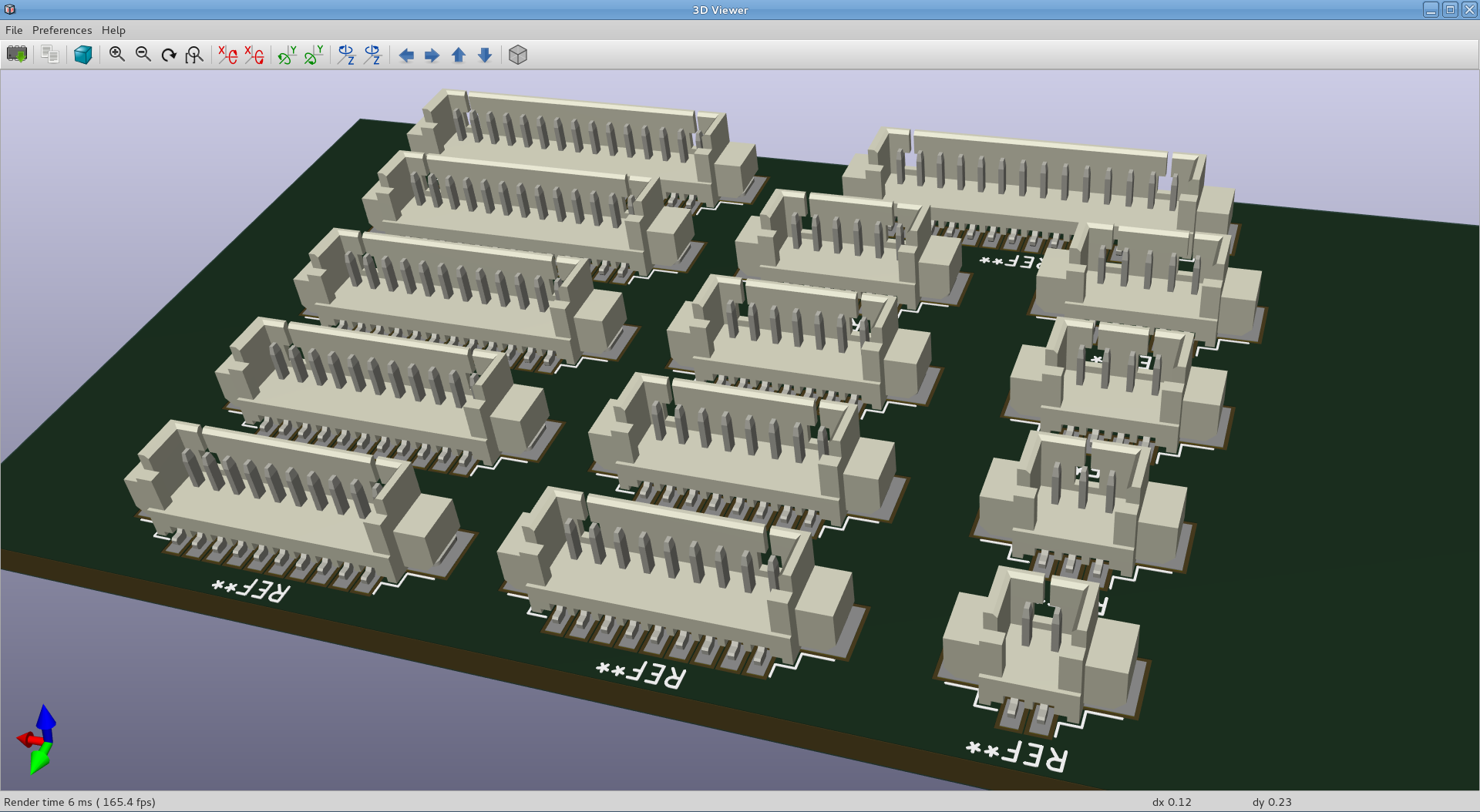Rotate Z clockwise with first blue icon
This screenshot has height=812, width=1480.
[x=346, y=55]
